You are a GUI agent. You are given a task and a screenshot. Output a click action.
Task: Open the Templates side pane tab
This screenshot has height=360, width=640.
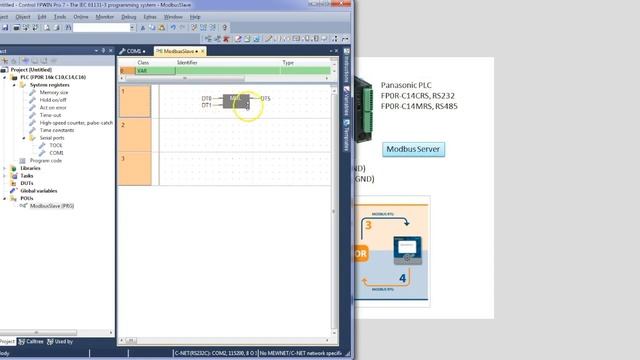tap(347, 136)
